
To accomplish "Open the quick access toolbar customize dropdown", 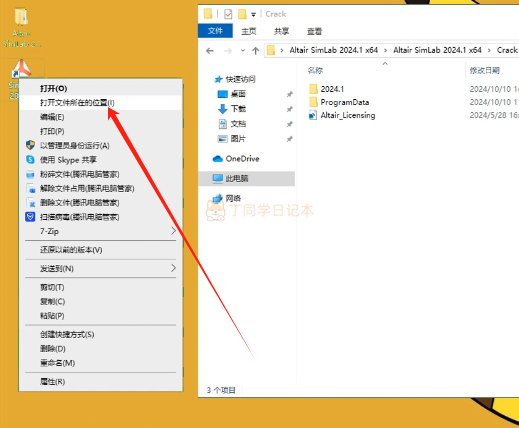I will [x=253, y=14].
